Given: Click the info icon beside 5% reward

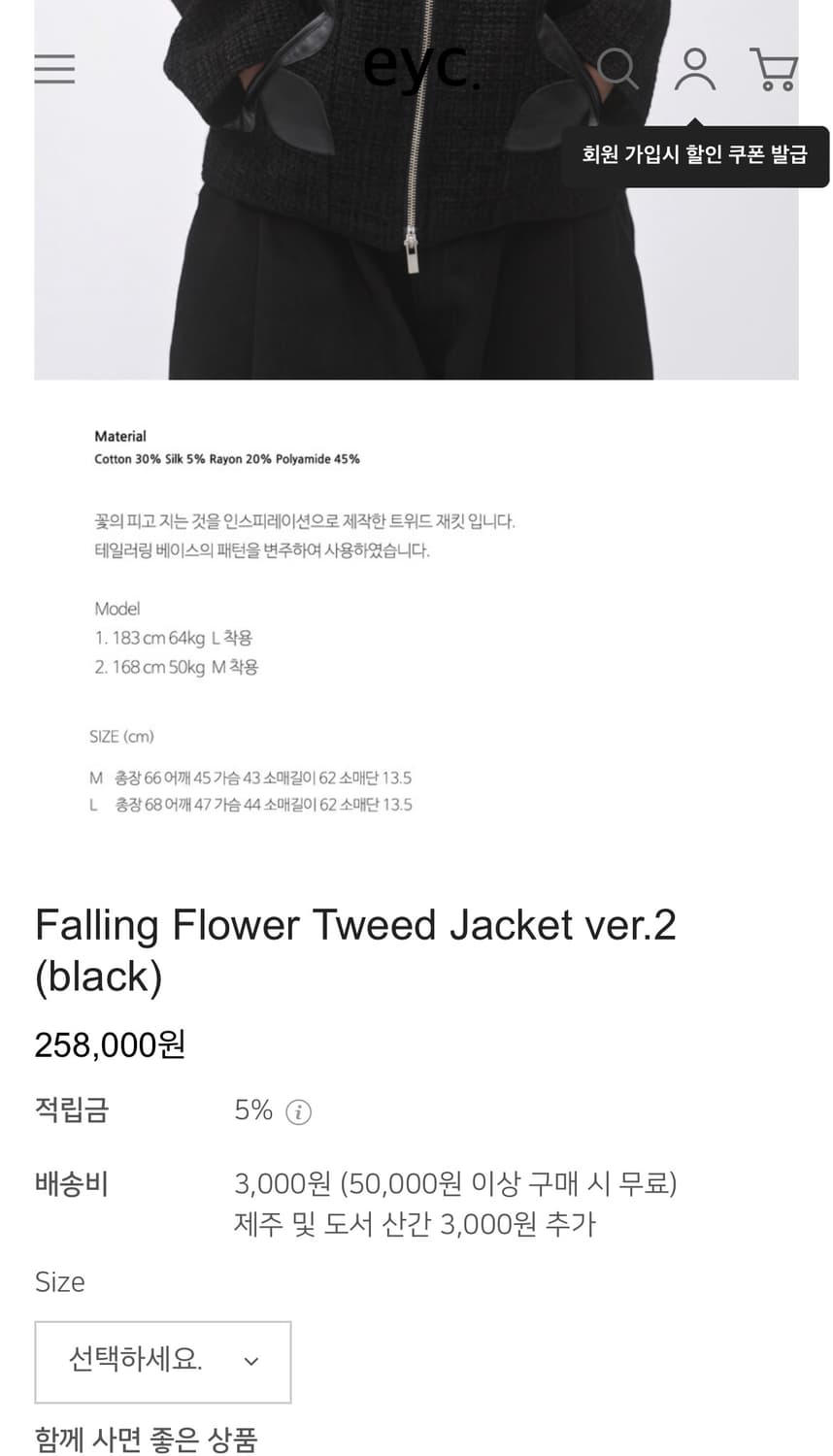Looking at the screenshot, I should coord(298,1112).
